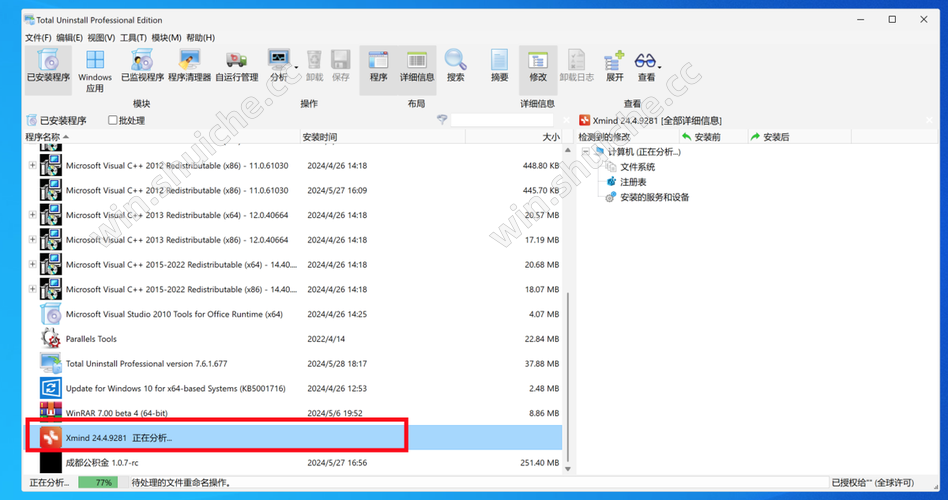948x500 pixels.
Task: Select WinRAR 7.00 beta 4 row
Action: (293, 413)
